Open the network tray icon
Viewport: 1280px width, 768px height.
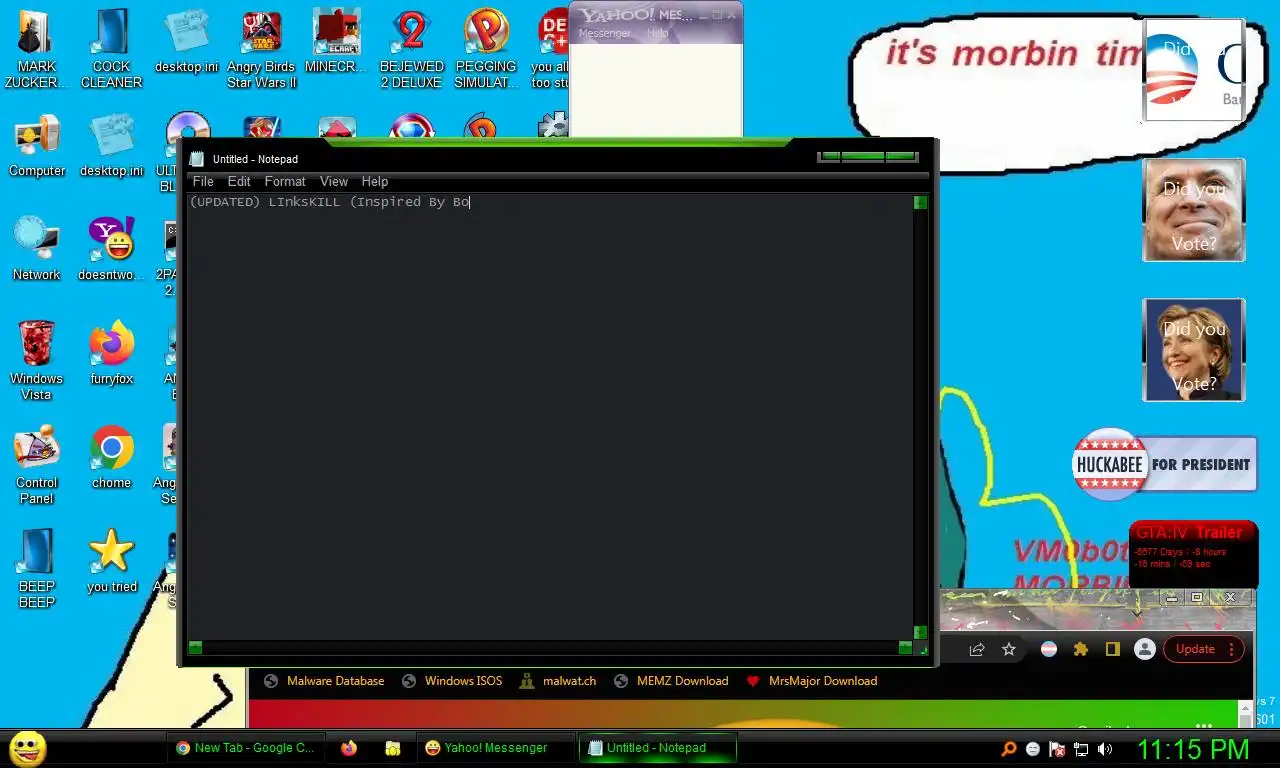point(1081,748)
